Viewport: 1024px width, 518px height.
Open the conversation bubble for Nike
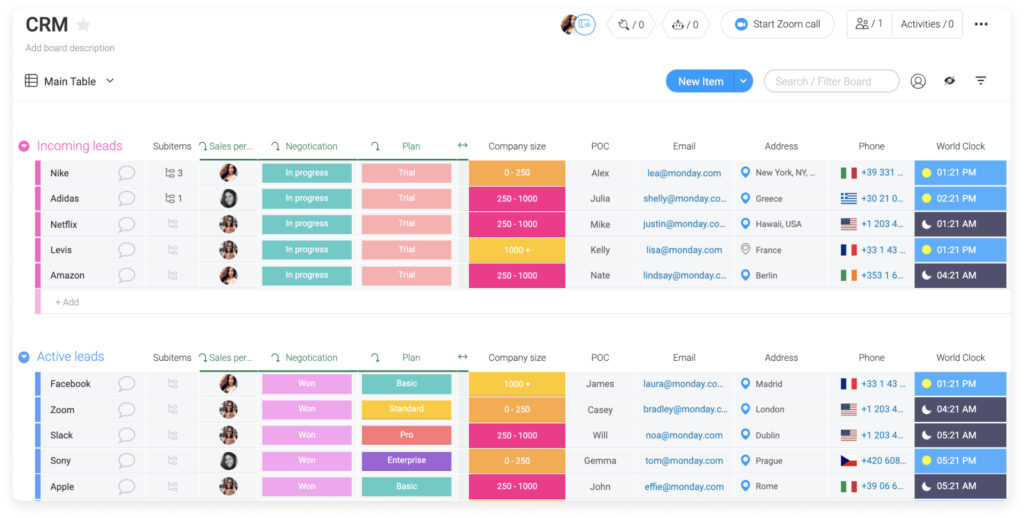coord(126,173)
